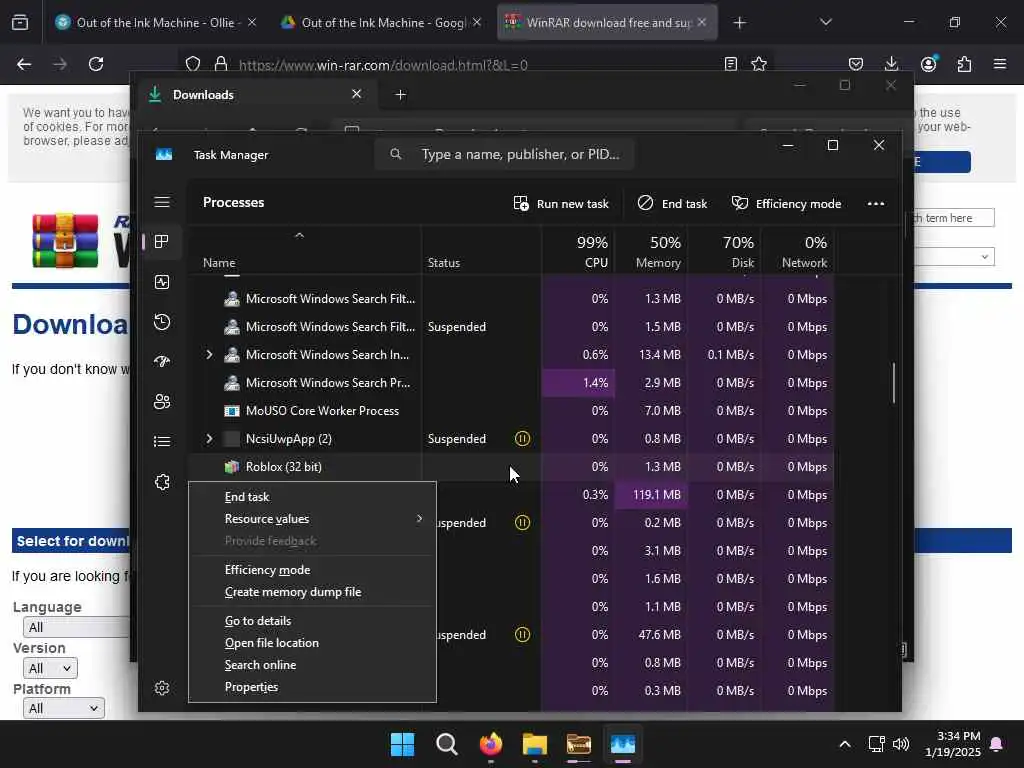Close the Downloads tab

click(357, 94)
